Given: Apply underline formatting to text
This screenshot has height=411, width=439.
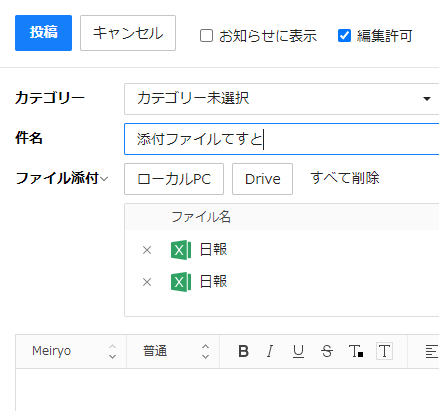Looking at the screenshot, I should [x=298, y=351].
